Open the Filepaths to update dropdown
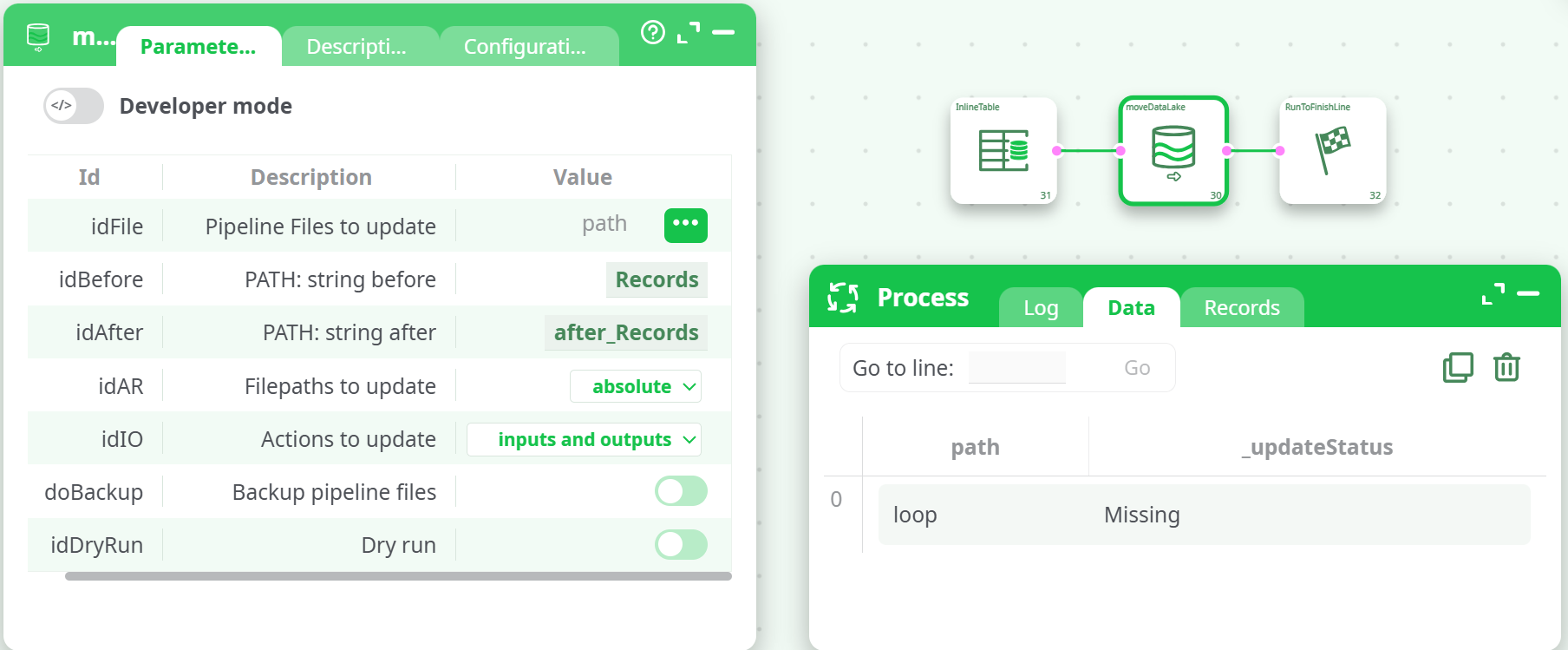 click(636, 386)
